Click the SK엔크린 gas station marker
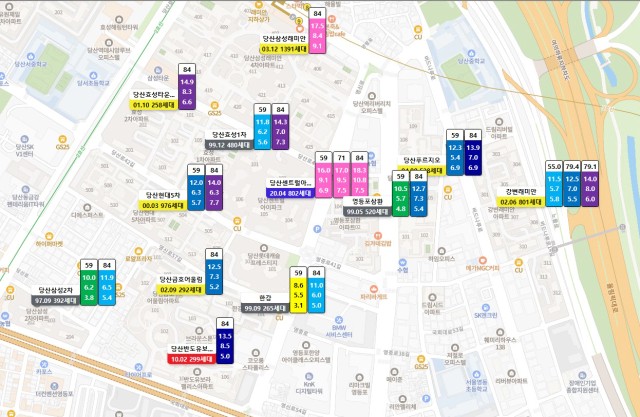This screenshot has width=640, height=417. click(x=485, y=308)
